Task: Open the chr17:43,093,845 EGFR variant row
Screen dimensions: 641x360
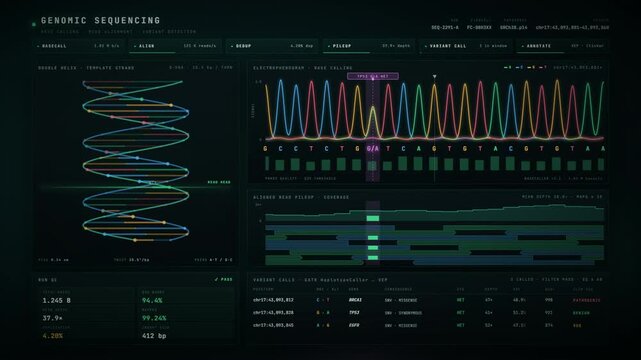Action: point(427,325)
